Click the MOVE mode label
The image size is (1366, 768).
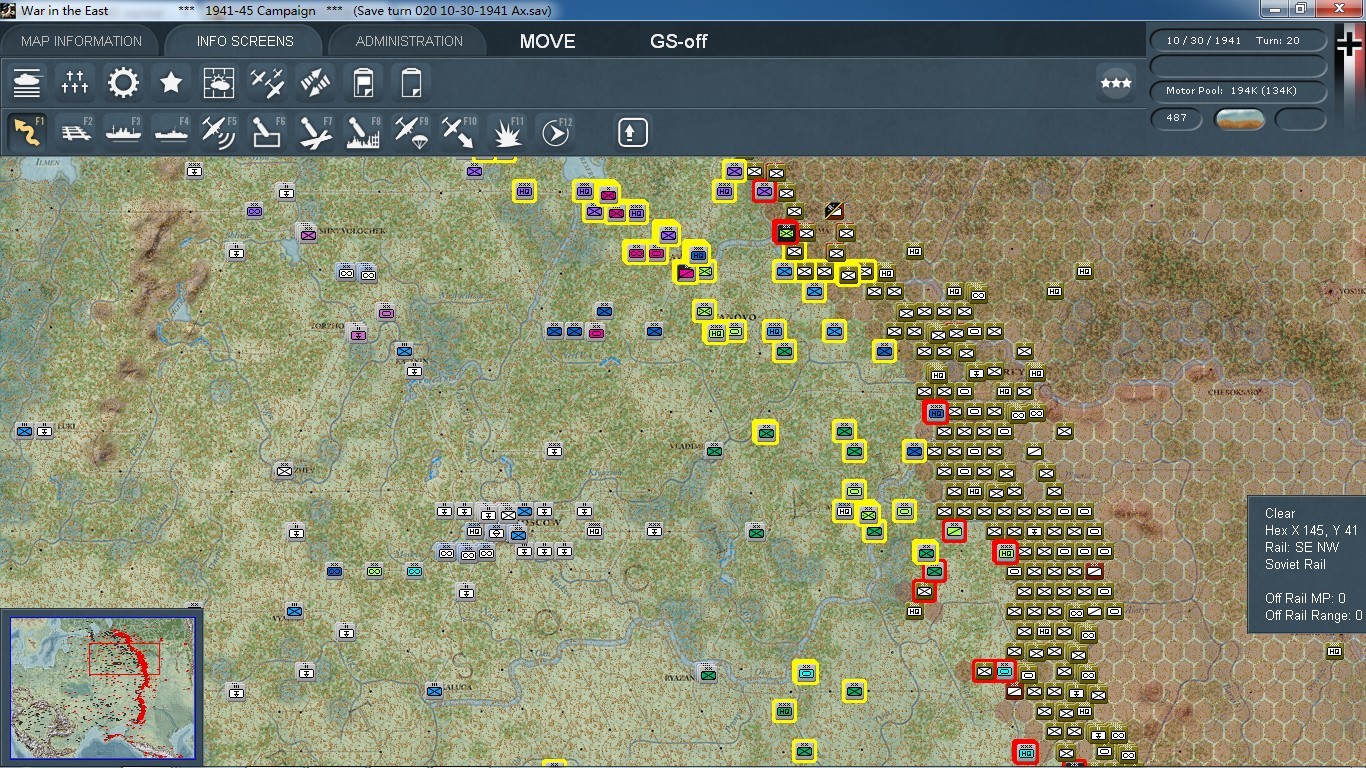547,41
